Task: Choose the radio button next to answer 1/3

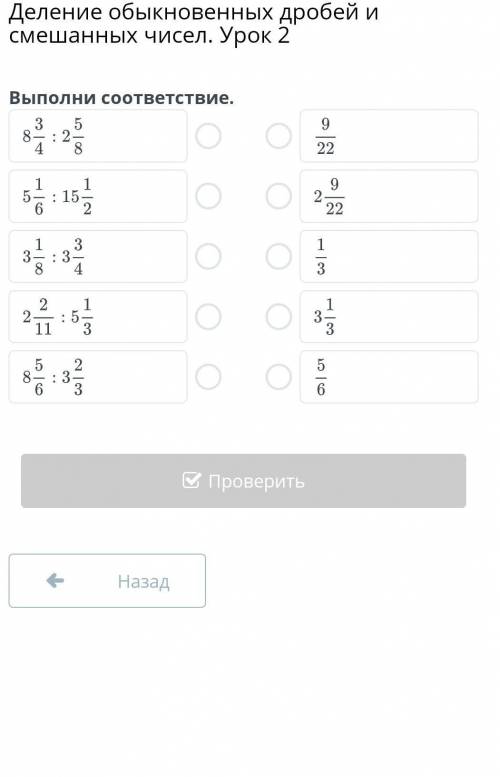Action: pos(278,257)
